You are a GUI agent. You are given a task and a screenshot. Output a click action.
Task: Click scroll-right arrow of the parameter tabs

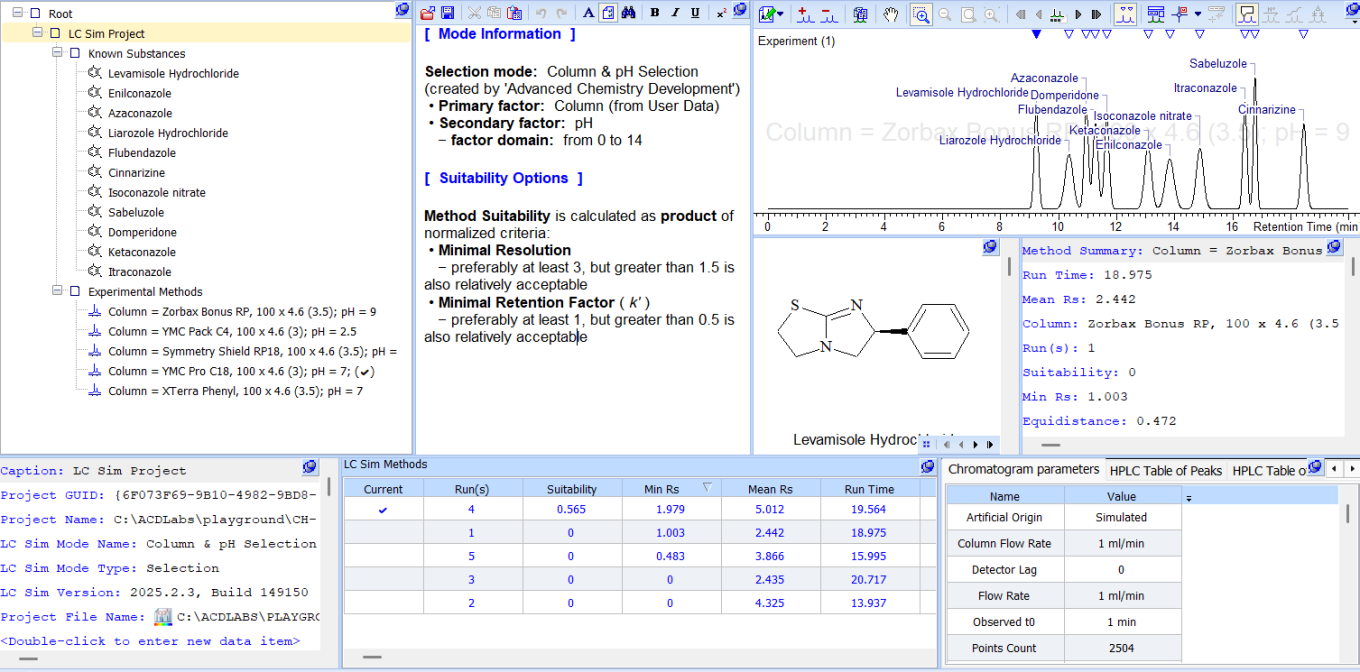1350,468
